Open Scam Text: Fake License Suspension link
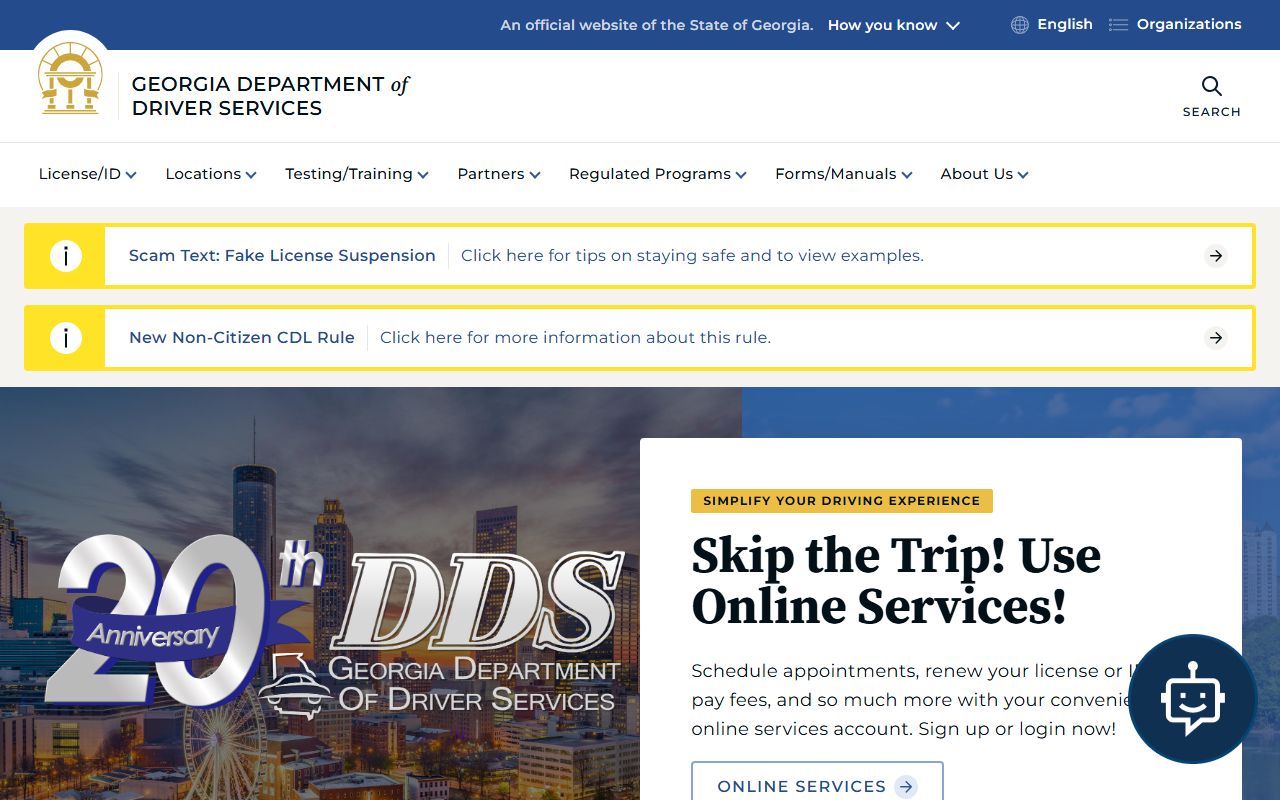 (x=282, y=256)
